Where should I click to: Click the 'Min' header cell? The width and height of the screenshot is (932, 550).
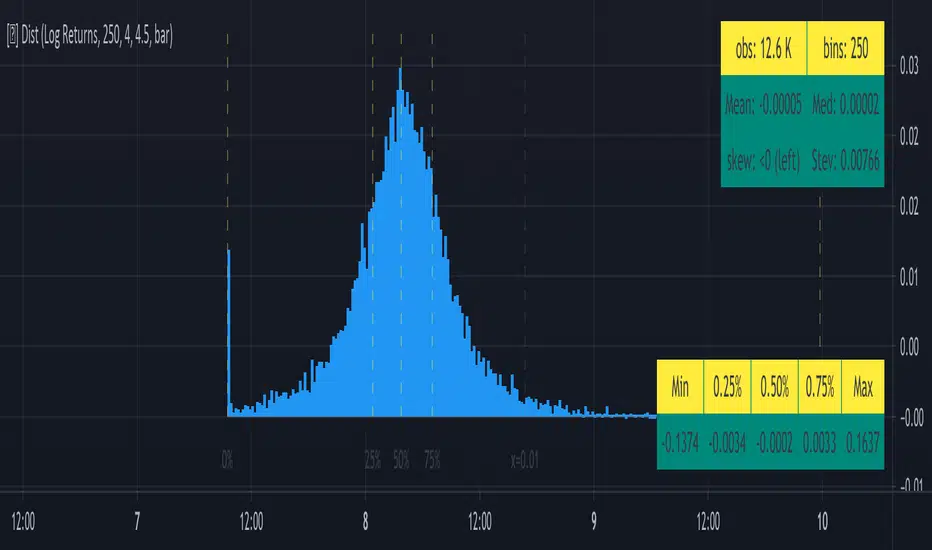pos(680,387)
